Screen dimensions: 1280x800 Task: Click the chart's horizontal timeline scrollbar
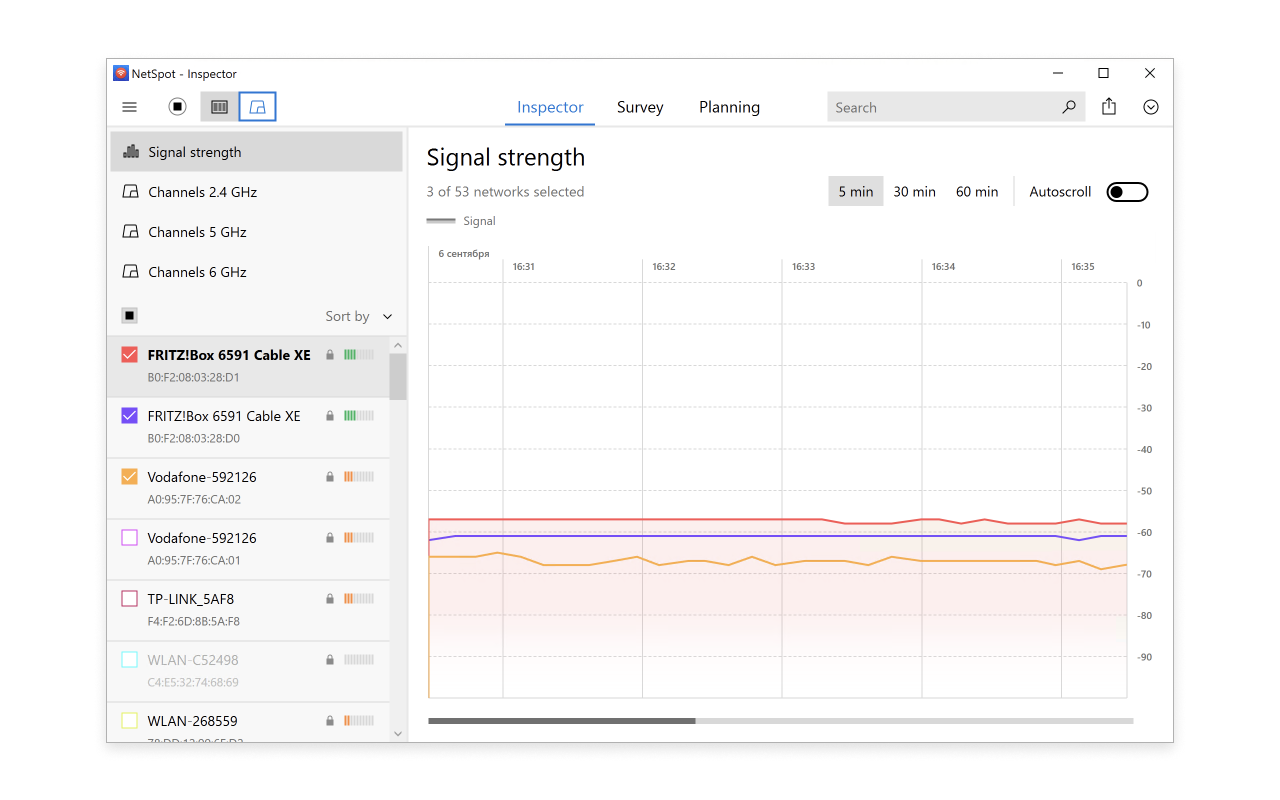coord(561,720)
